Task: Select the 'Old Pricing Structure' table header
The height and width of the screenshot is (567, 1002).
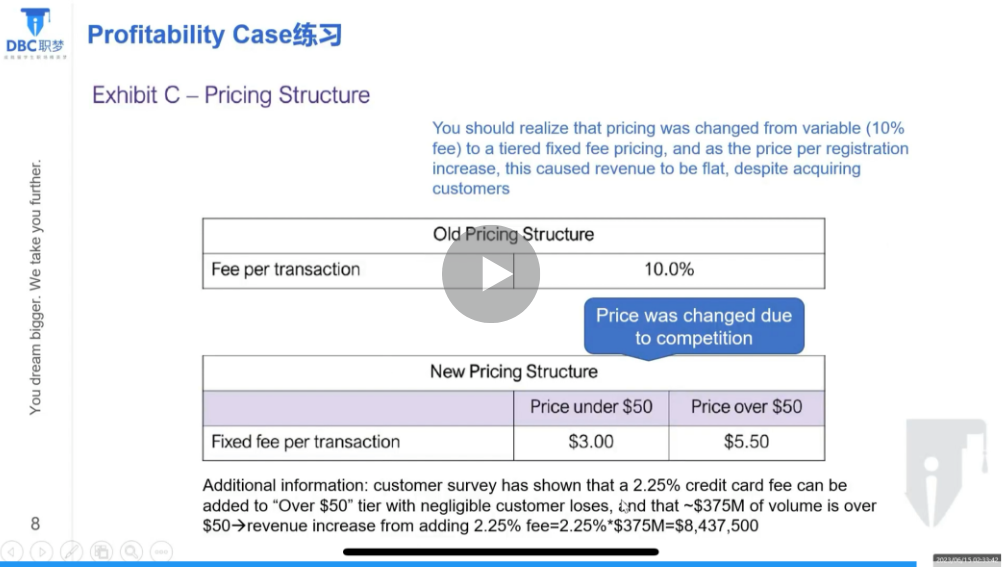Action: (x=514, y=235)
